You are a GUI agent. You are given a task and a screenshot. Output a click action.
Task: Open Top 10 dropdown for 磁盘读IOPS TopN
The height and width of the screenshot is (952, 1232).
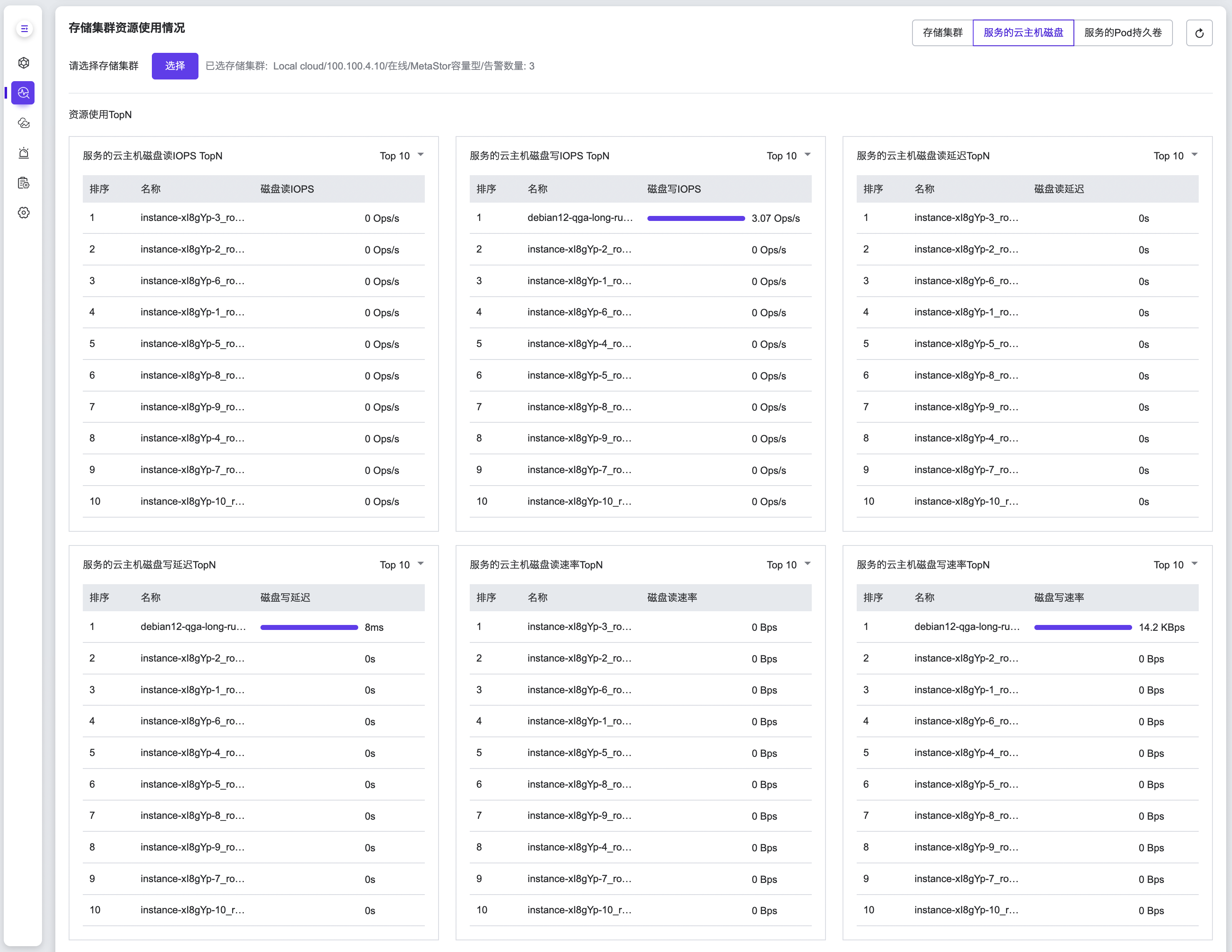[402, 156]
